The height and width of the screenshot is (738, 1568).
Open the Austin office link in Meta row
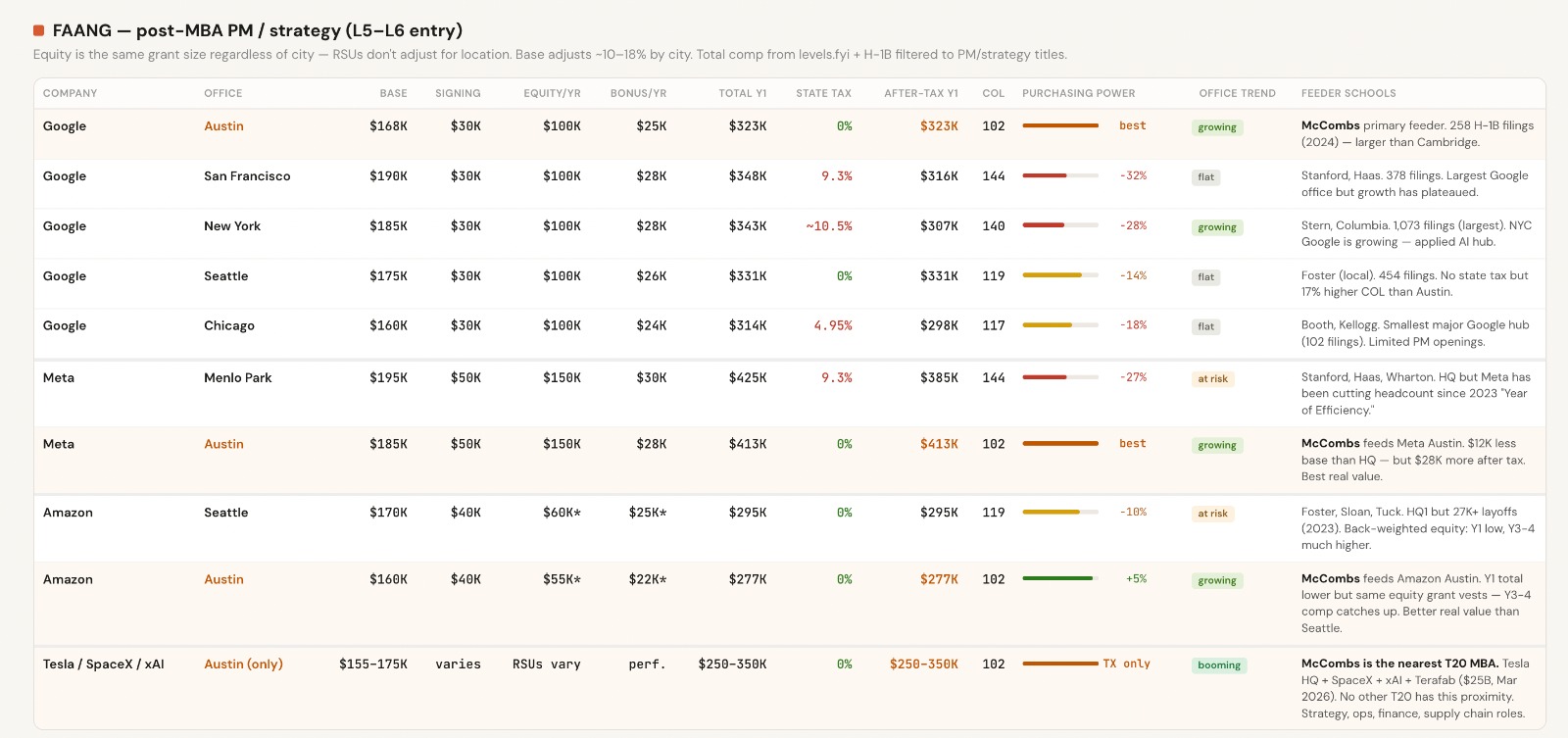click(x=223, y=444)
